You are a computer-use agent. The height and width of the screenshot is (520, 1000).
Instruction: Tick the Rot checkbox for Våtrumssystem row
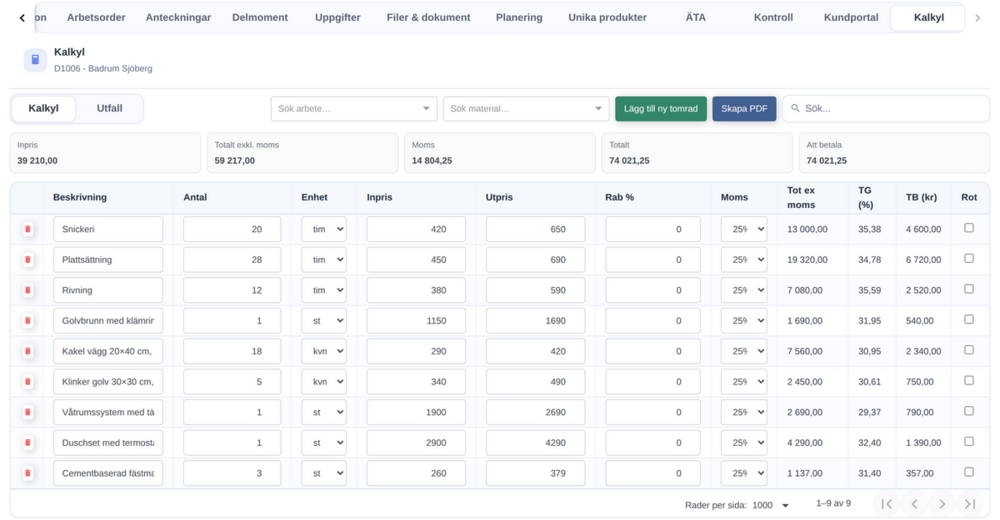tap(969, 411)
